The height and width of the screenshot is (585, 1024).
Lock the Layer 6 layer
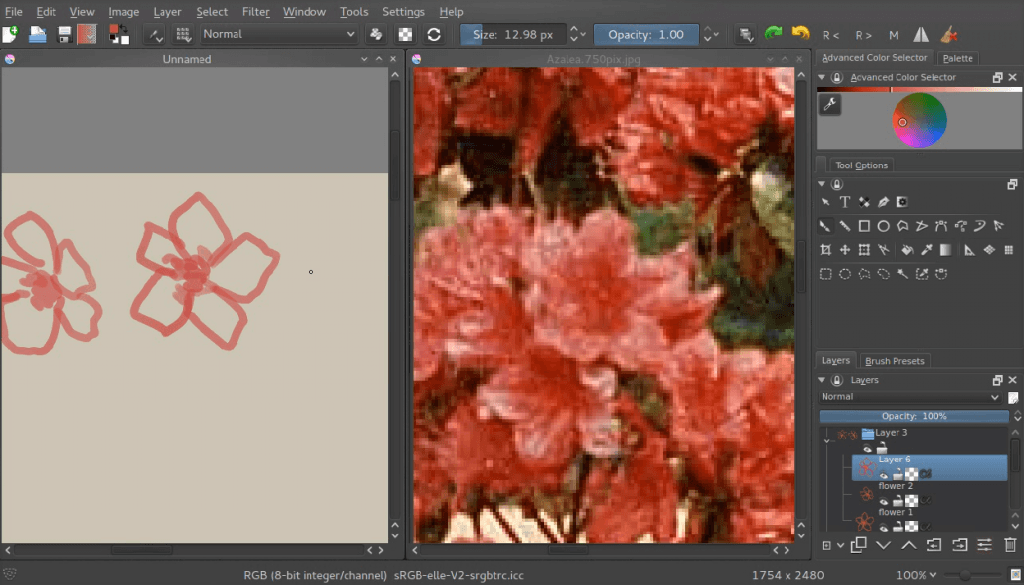(897, 474)
